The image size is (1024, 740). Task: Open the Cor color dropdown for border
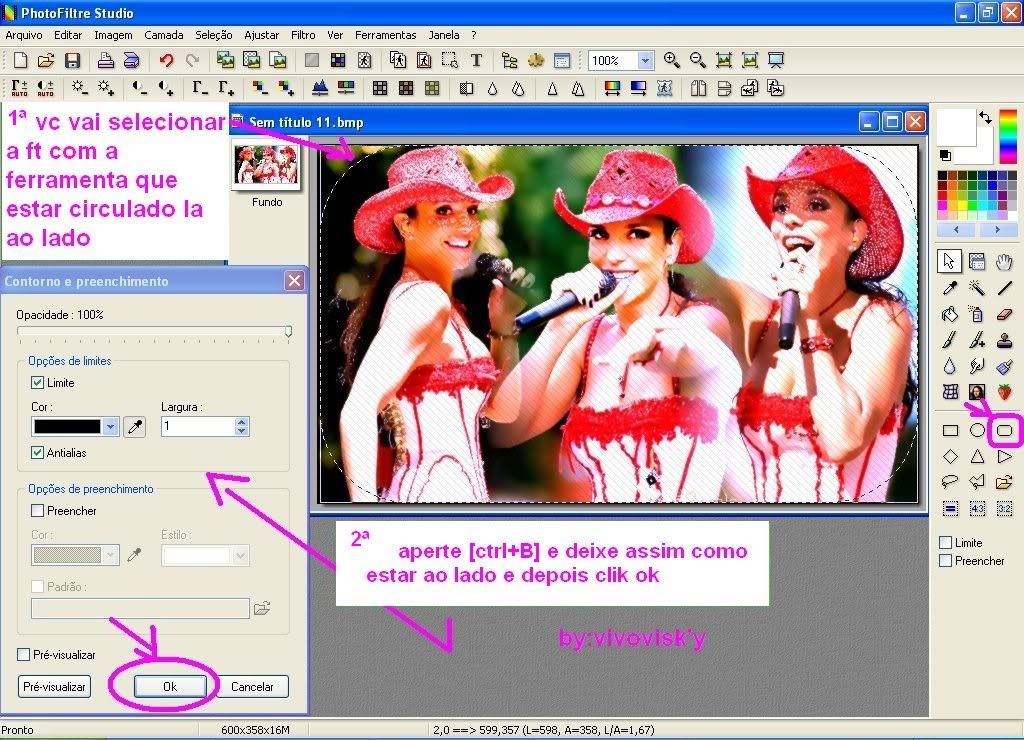point(110,427)
